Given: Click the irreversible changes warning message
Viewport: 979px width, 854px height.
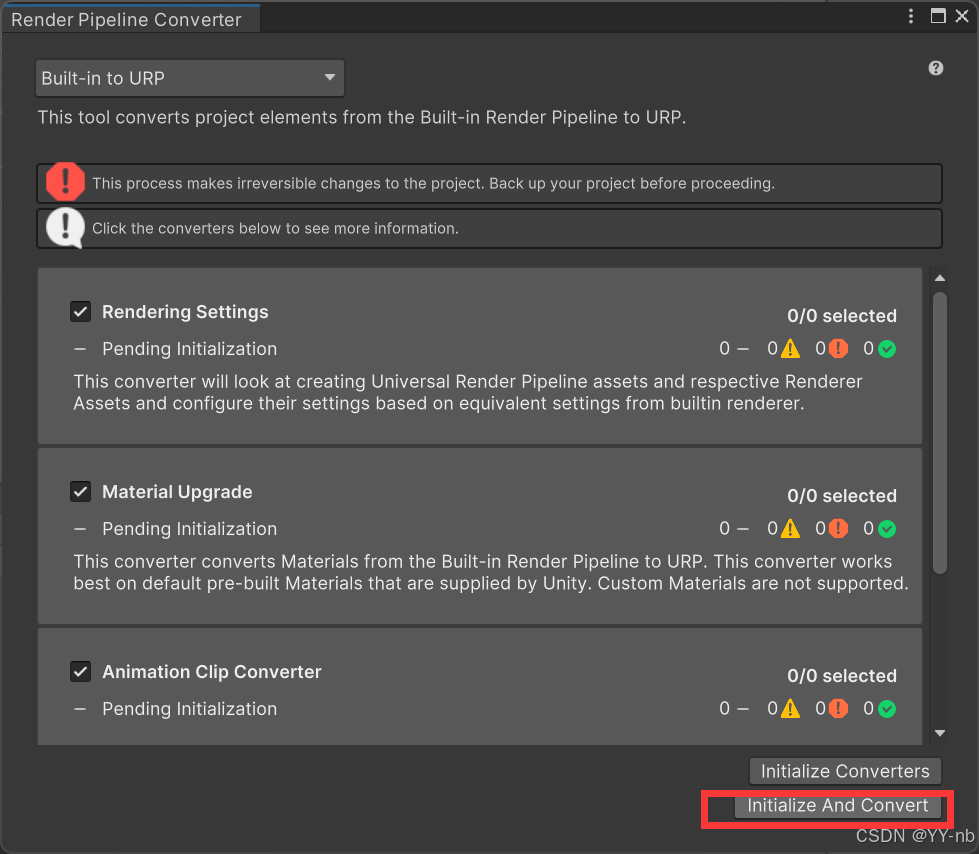Looking at the screenshot, I should tap(433, 184).
